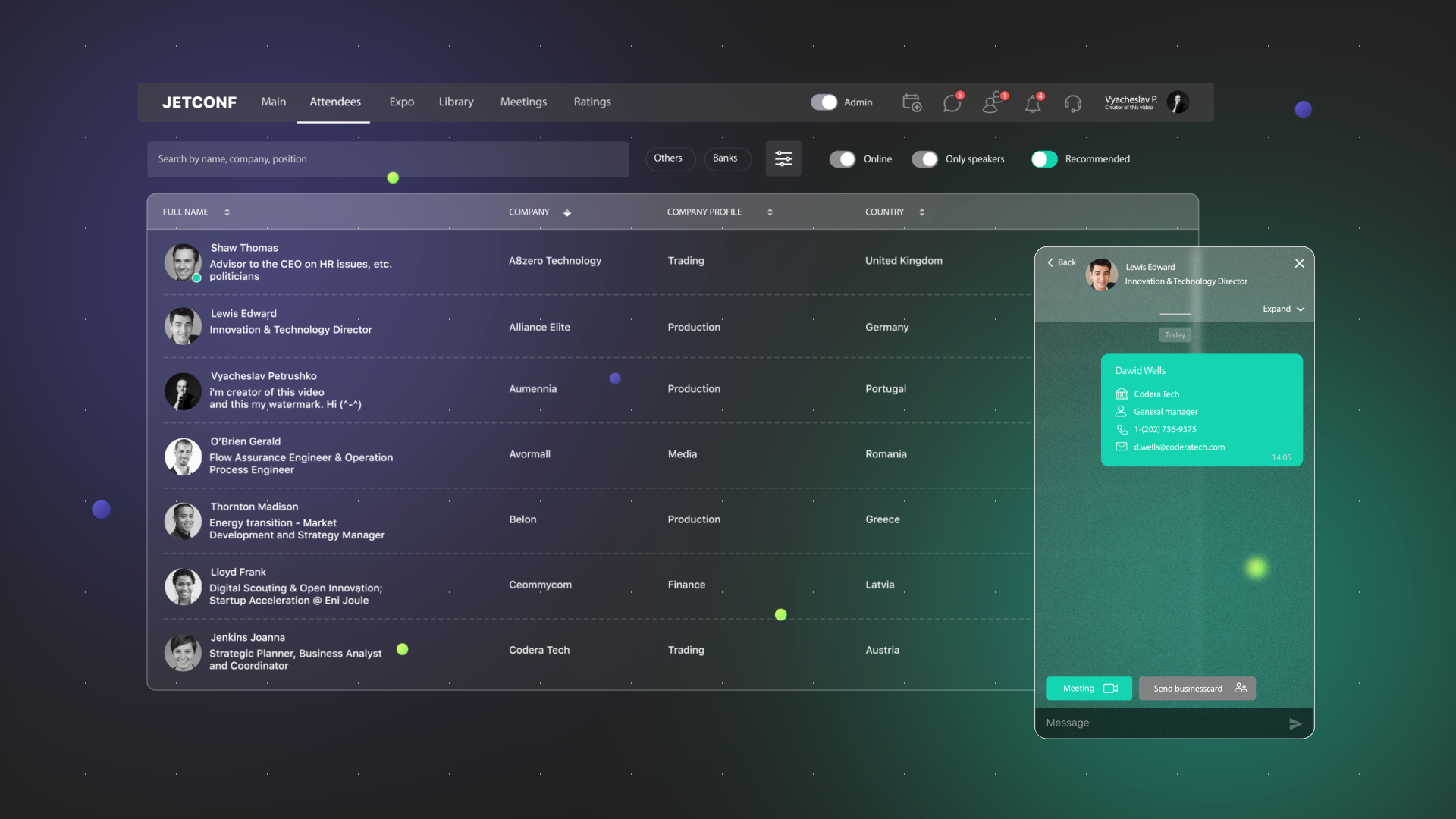Toggle the Admin switch
The width and height of the screenshot is (1456, 819).
click(x=824, y=102)
